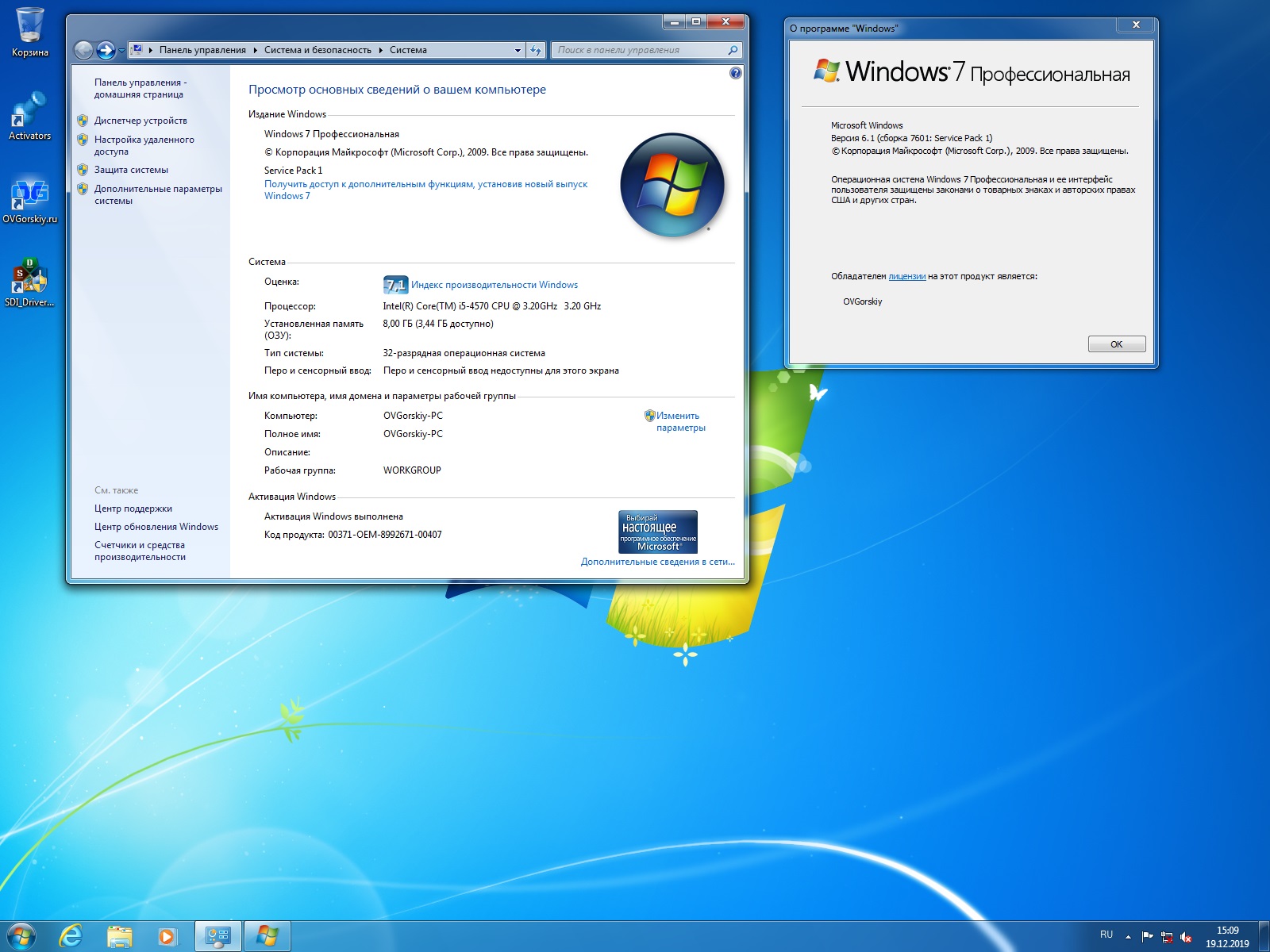Open 'Дополнительные параметры системы' link
The image size is (1270, 952).
click(158, 194)
